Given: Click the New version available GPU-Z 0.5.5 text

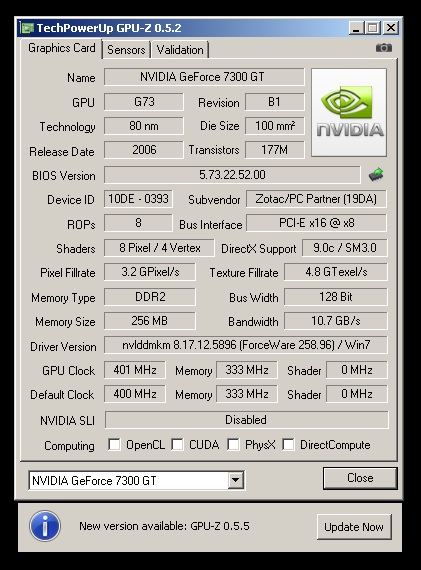Looking at the screenshot, I should tap(164, 526).
